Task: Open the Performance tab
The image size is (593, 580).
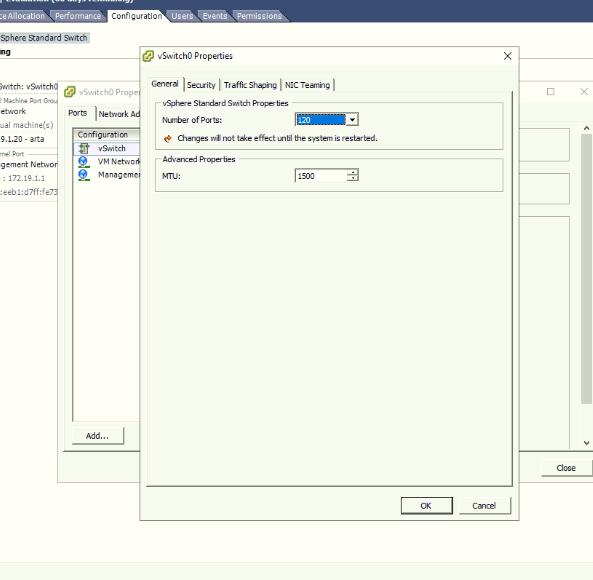Action: coord(78,16)
